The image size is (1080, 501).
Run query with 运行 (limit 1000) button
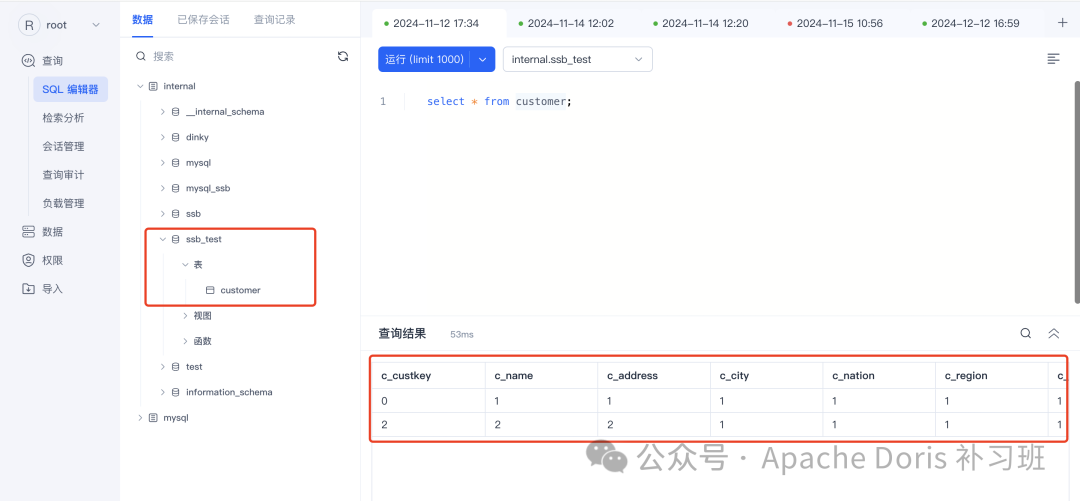pos(424,59)
